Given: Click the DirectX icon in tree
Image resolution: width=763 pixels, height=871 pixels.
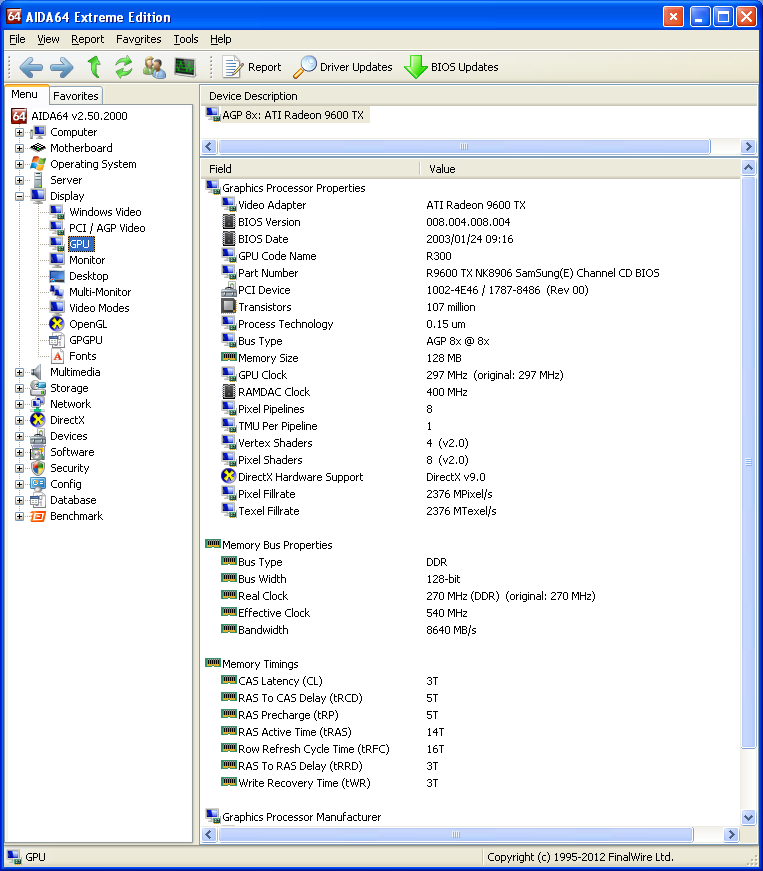Looking at the screenshot, I should pos(38,420).
